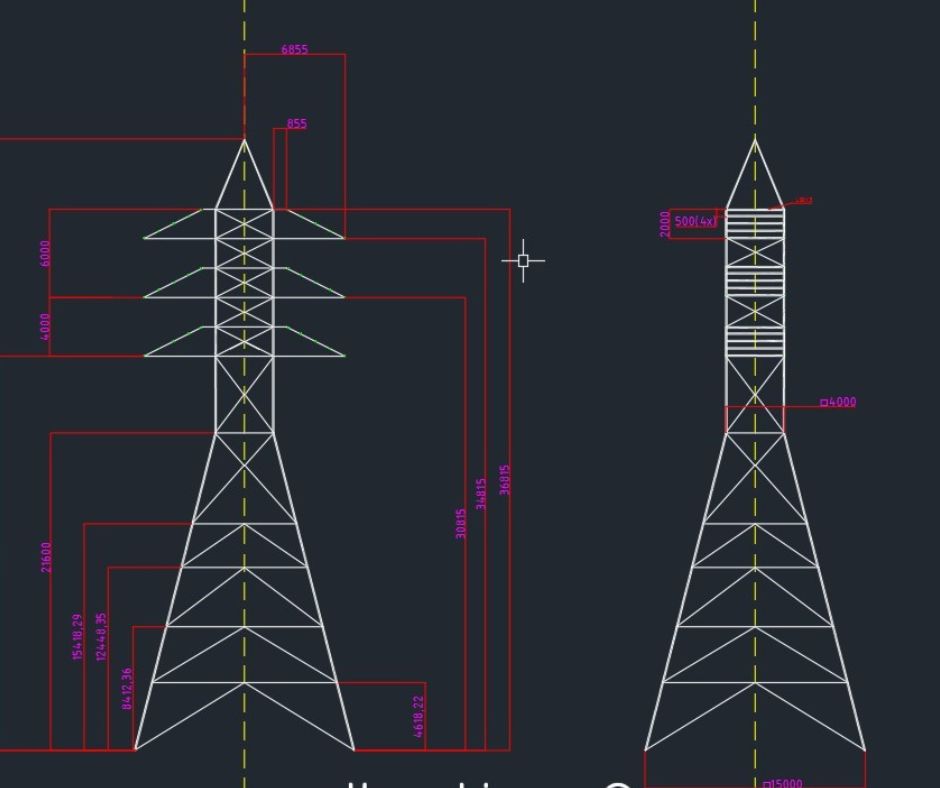This screenshot has height=788, width=940.
Task: Click the vertical 4000 dimension on left
Action: point(44,326)
